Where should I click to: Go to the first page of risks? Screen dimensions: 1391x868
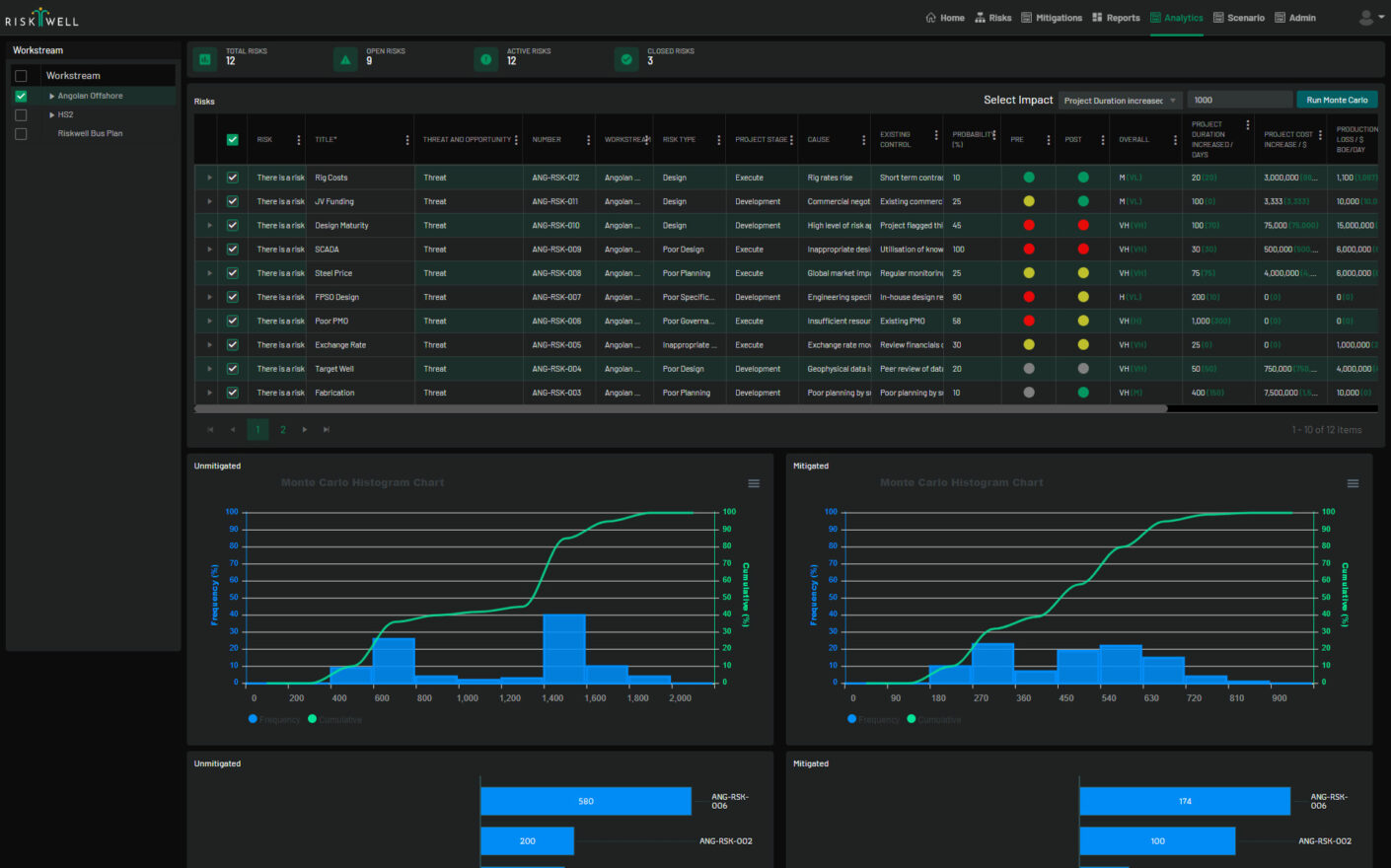[x=210, y=430]
